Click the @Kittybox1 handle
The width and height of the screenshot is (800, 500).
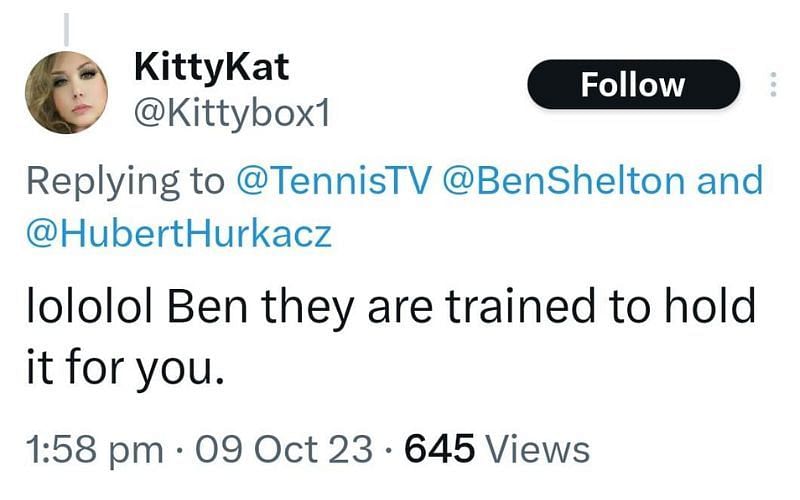pyautogui.click(x=232, y=113)
